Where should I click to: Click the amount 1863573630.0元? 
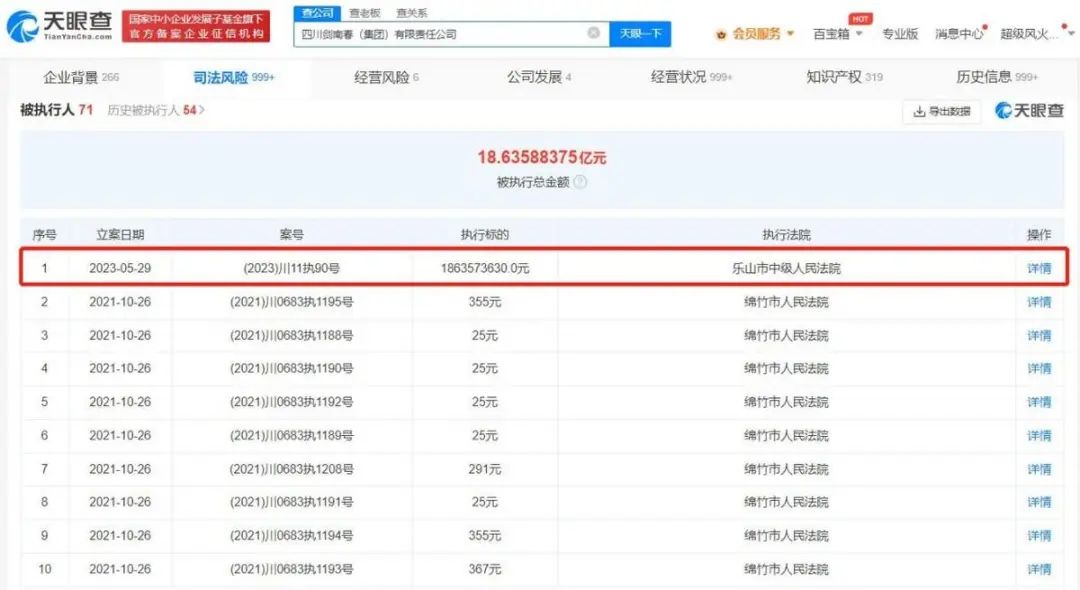tap(485, 268)
